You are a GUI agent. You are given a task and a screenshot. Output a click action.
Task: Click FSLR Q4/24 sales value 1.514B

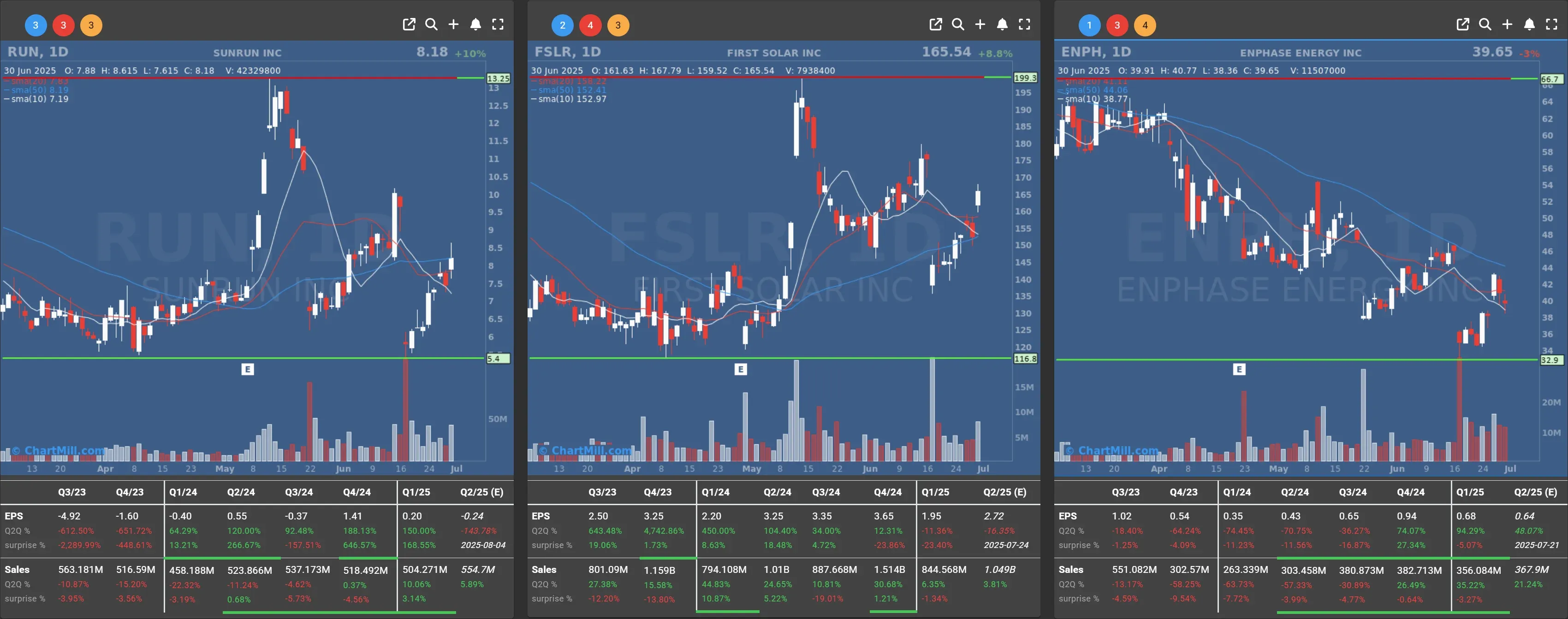889,570
